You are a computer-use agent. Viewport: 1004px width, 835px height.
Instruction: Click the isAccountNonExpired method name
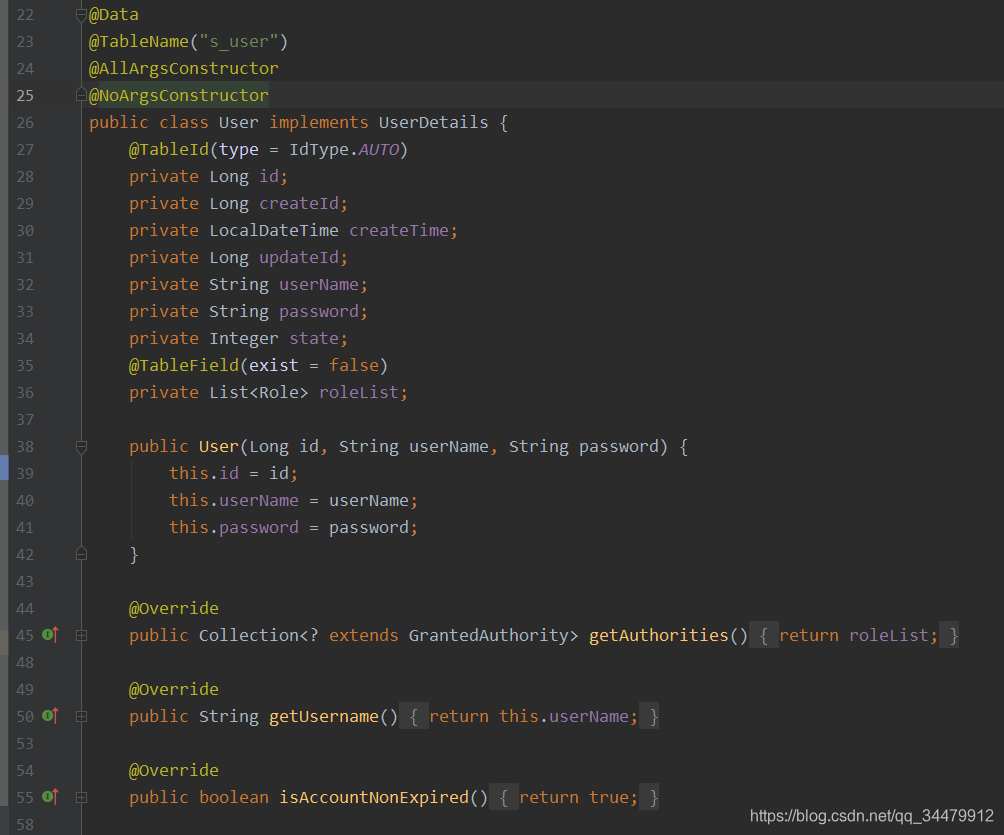(x=374, y=797)
